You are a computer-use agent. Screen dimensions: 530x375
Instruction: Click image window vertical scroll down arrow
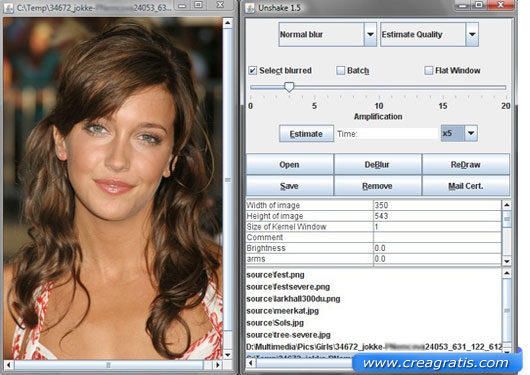click(228, 355)
